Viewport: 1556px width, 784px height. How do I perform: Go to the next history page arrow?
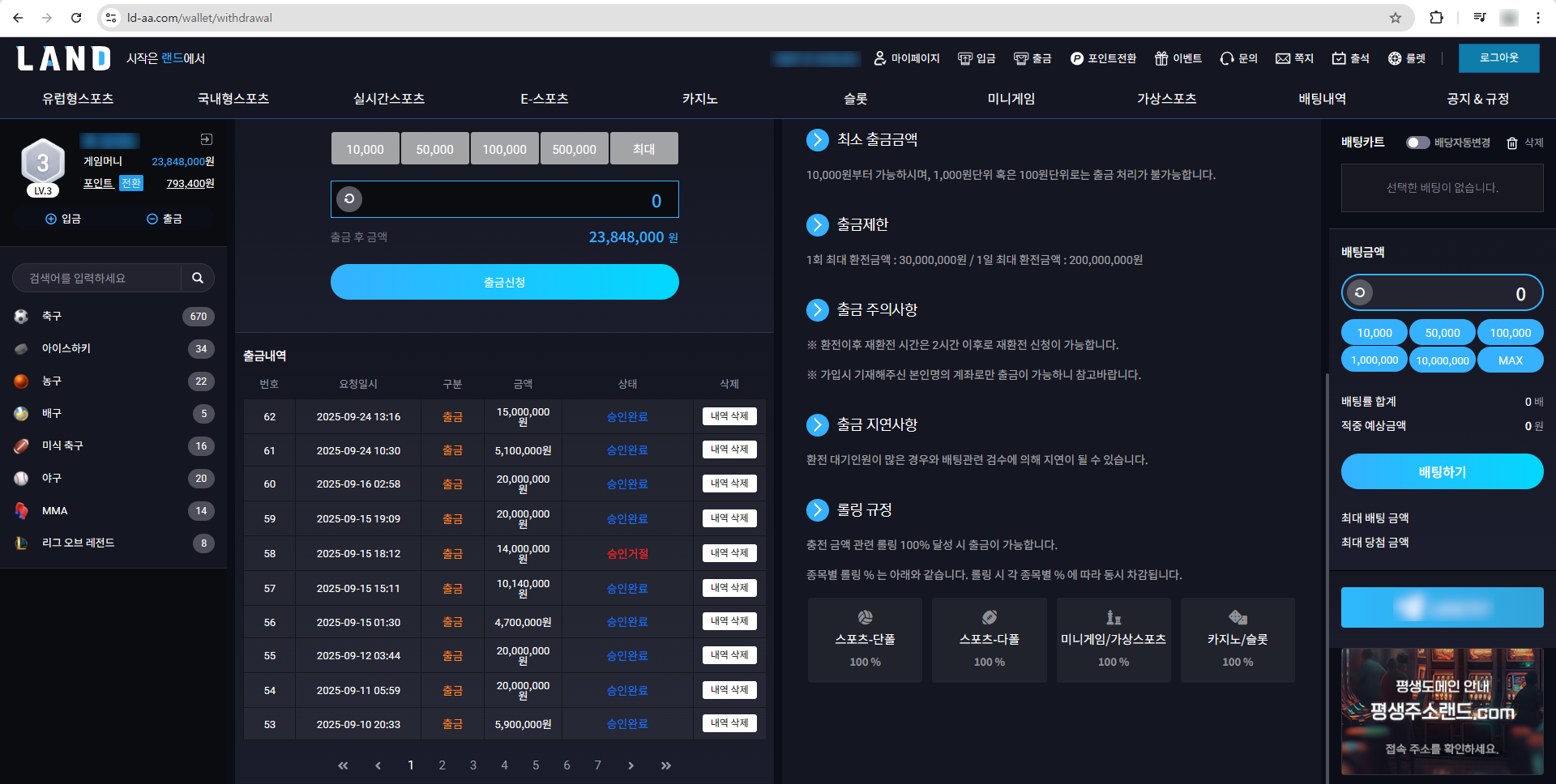(631, 765)
